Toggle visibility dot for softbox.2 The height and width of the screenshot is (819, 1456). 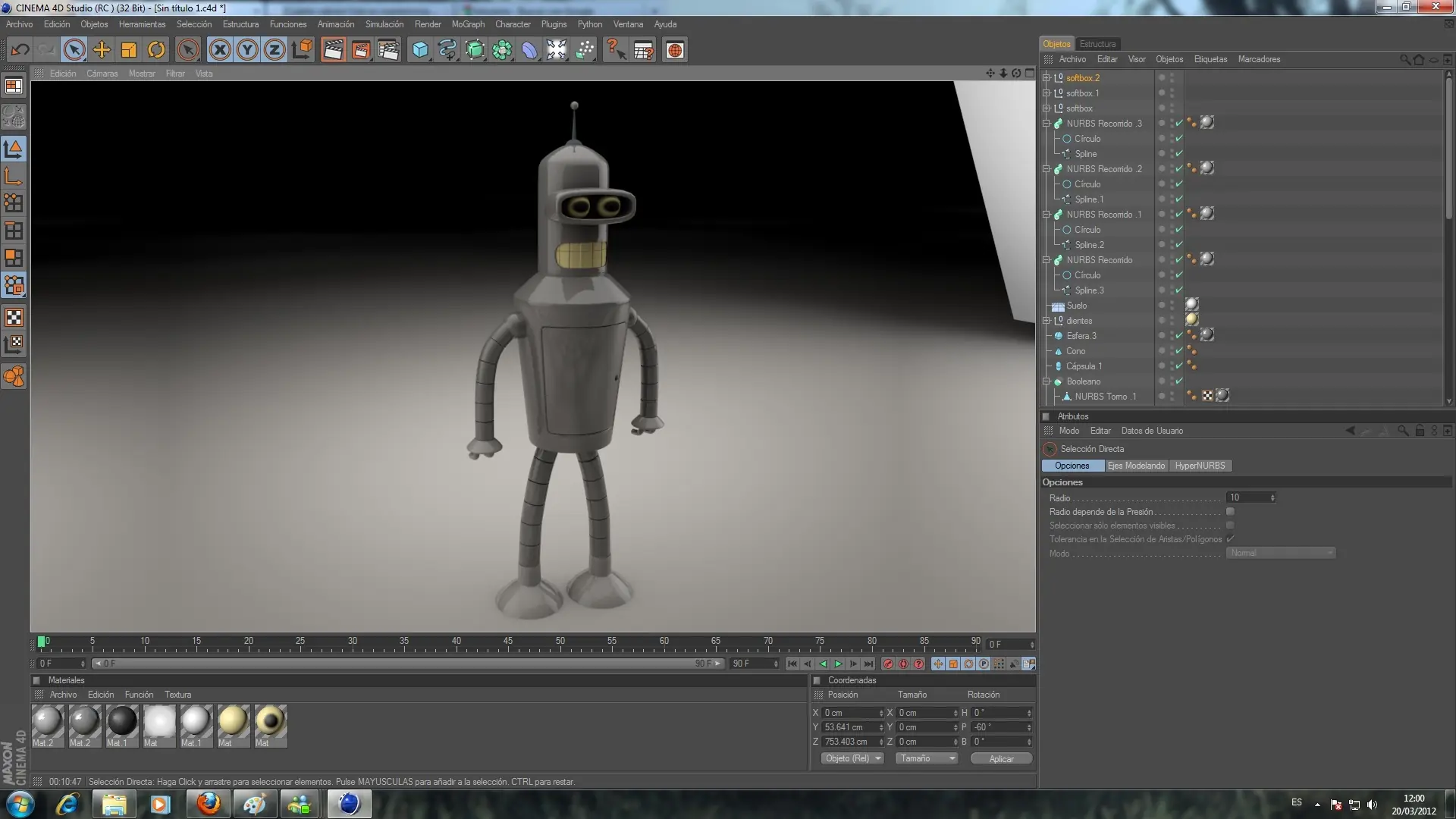click(1161, 76)
